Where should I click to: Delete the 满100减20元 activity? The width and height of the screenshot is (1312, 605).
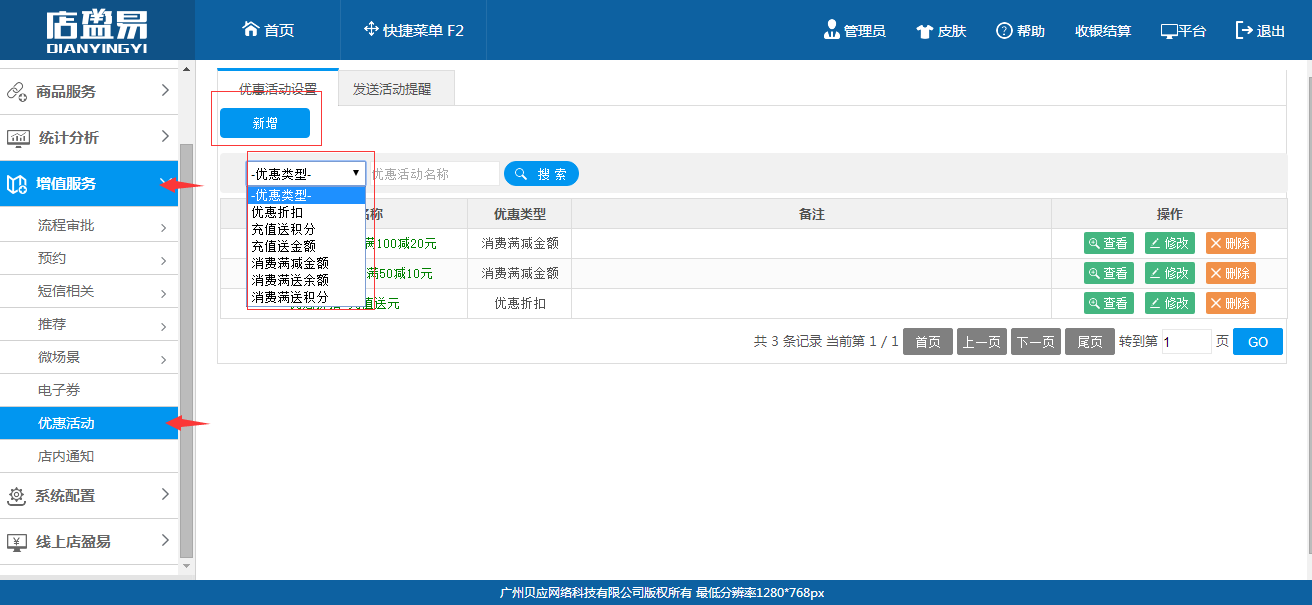pyautogui.click(x=1231, y=243)
